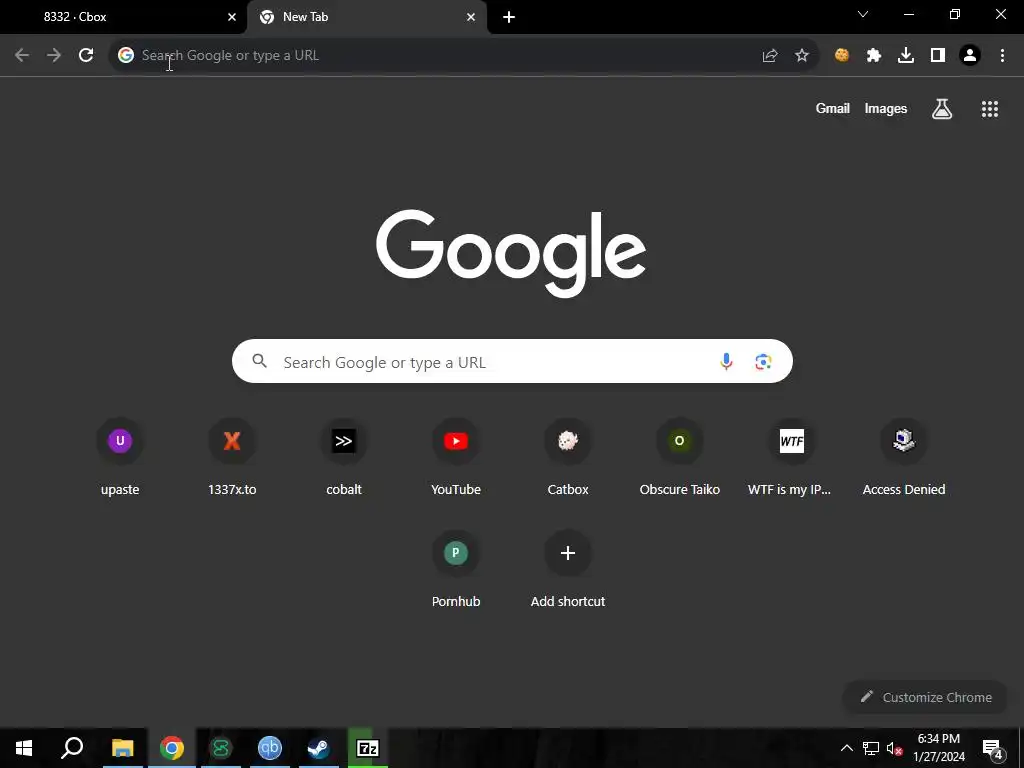Open the upaste shortcut
1024x768 pixels.
pyautogui.click(x=120, y=456)
